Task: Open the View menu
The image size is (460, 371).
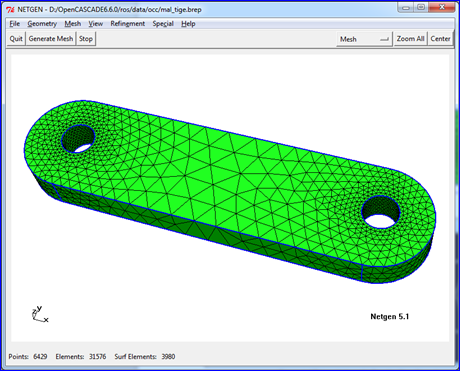Action: (95, 24)
